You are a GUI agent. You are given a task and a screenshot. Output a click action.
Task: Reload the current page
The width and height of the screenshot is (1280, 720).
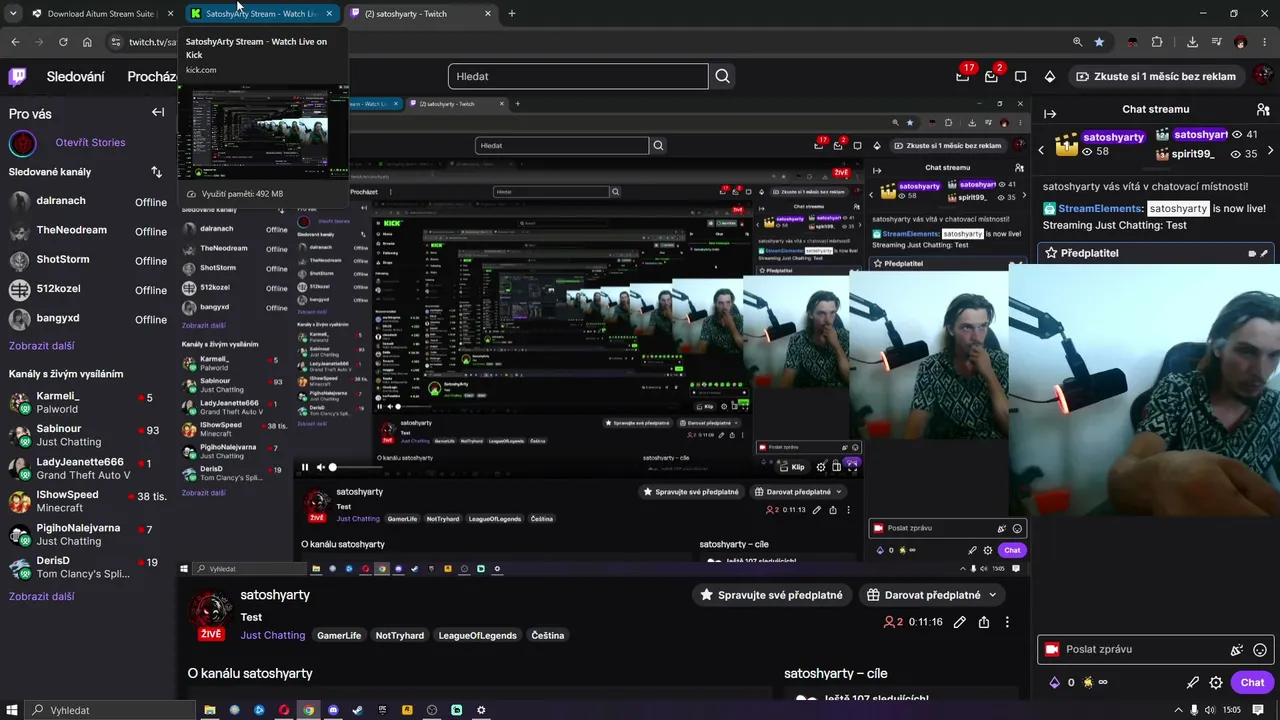pyautogui.click(x=63, y=42)
